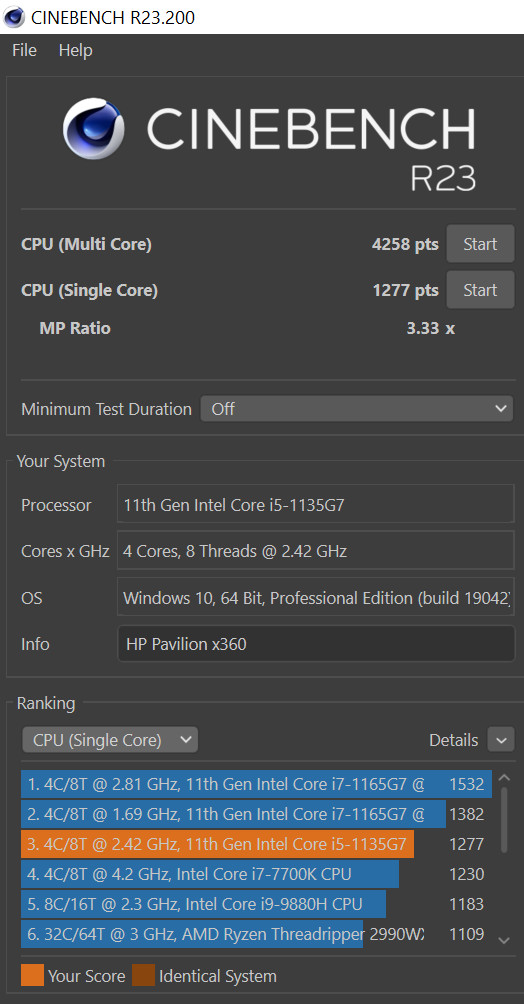Click the Info field with HP Pavilion x360
This screenshot has width=524, height=1004.
coord(316,644)
